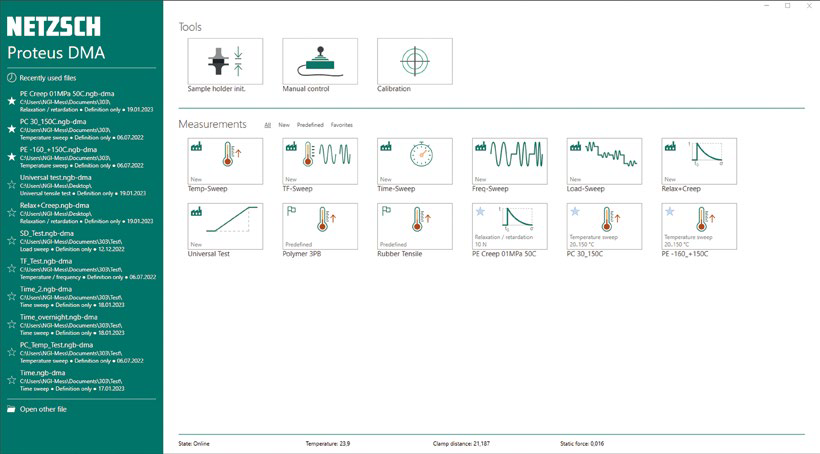The image size is (820, 454).
Task: Open recent file Time_overnight.ngb-dma
Action: coord(72,325)
